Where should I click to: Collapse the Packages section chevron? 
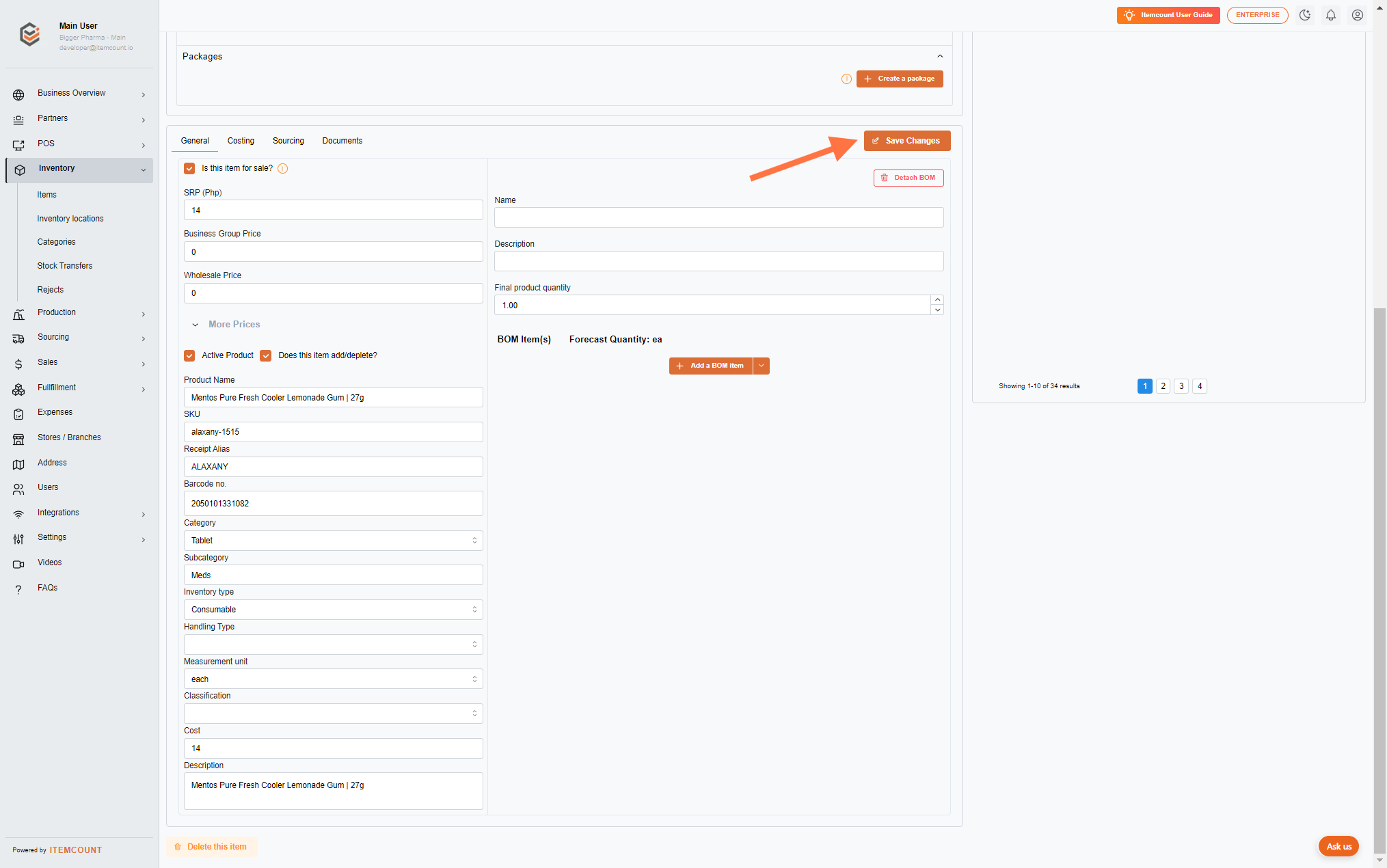pyautogui.click(x=940, y=56)
